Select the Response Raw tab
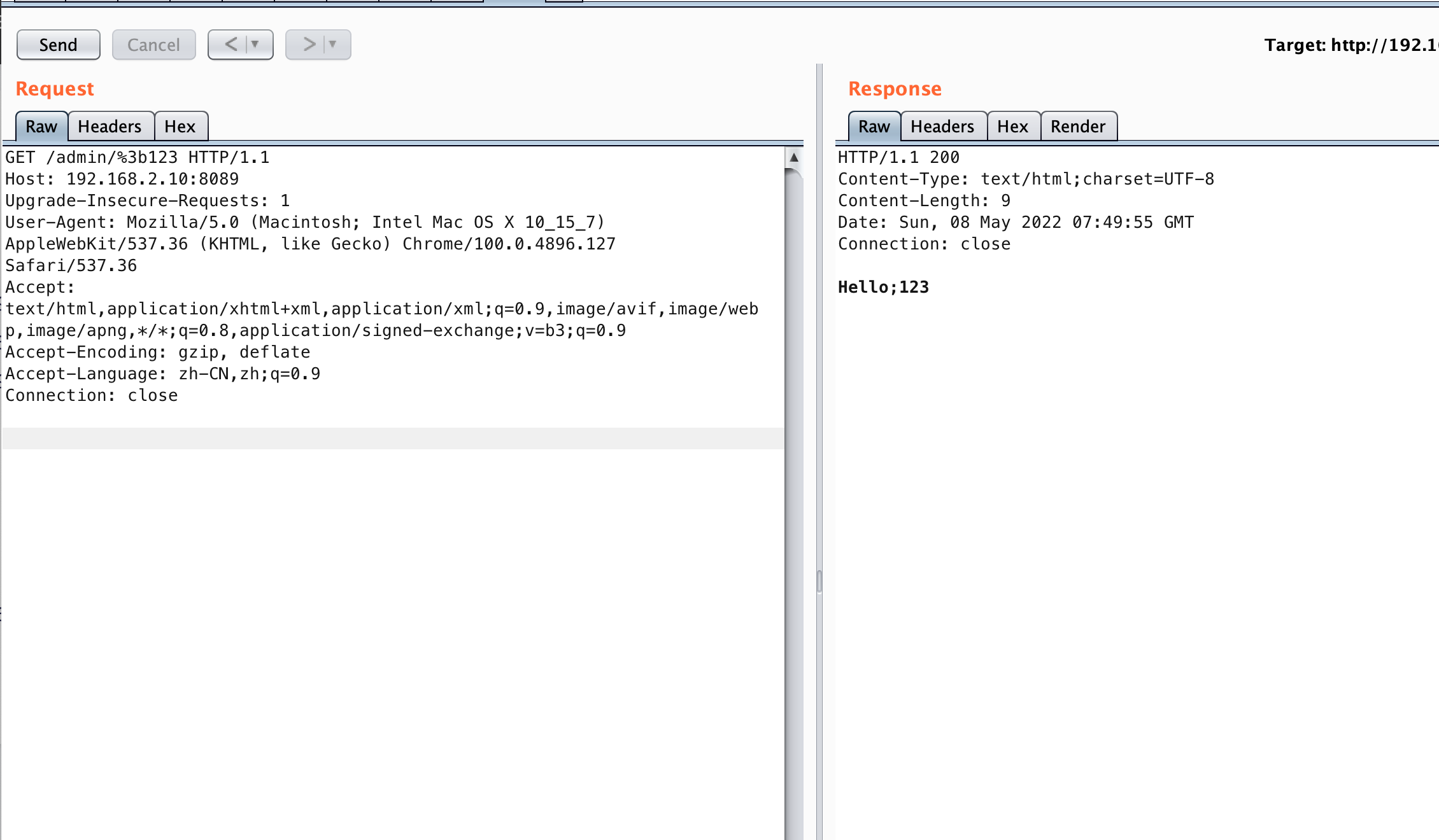Viewport: 1439px width, 840px height. (874, 126)
